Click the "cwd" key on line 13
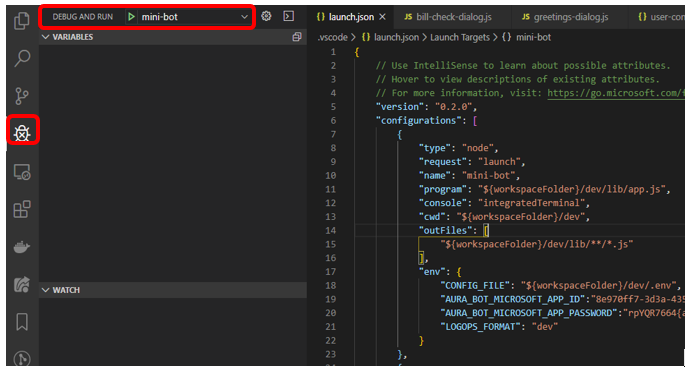Screen dimensions: 690x371 [x=432, y=217]
